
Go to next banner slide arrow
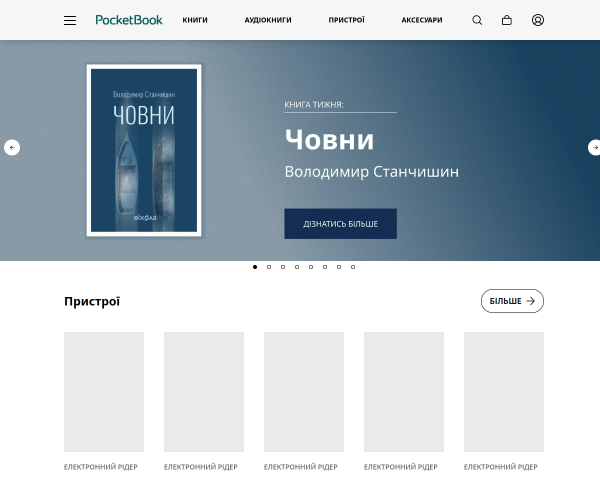[595, 147]
